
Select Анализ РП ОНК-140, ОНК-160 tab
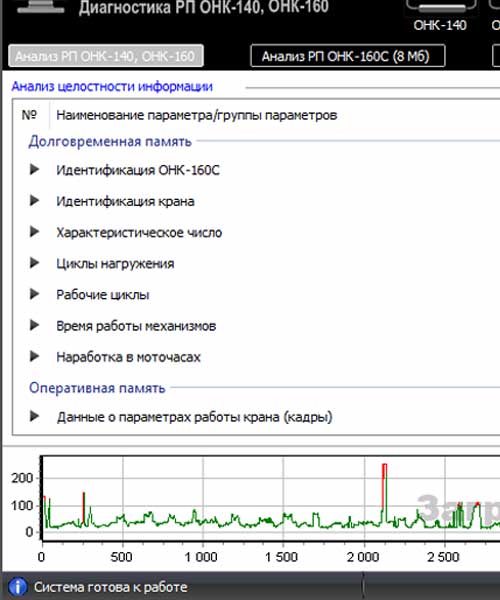click(x=106, y=56)
